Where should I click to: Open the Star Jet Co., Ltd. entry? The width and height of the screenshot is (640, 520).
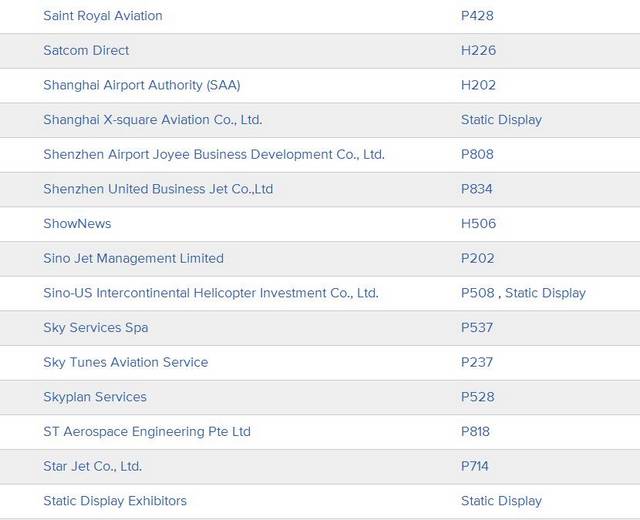[x=92, y=466]
